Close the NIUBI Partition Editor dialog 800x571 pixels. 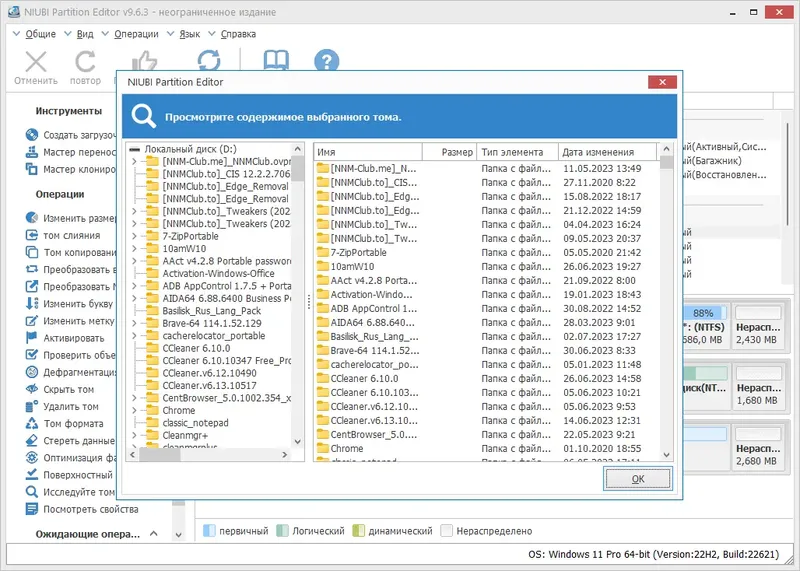pos(662,82)
